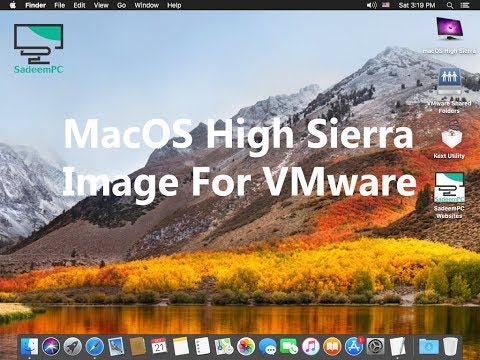480x360 pixels.
Task: Open Reminders list in Dock
Action: click(x=202, y=347)
